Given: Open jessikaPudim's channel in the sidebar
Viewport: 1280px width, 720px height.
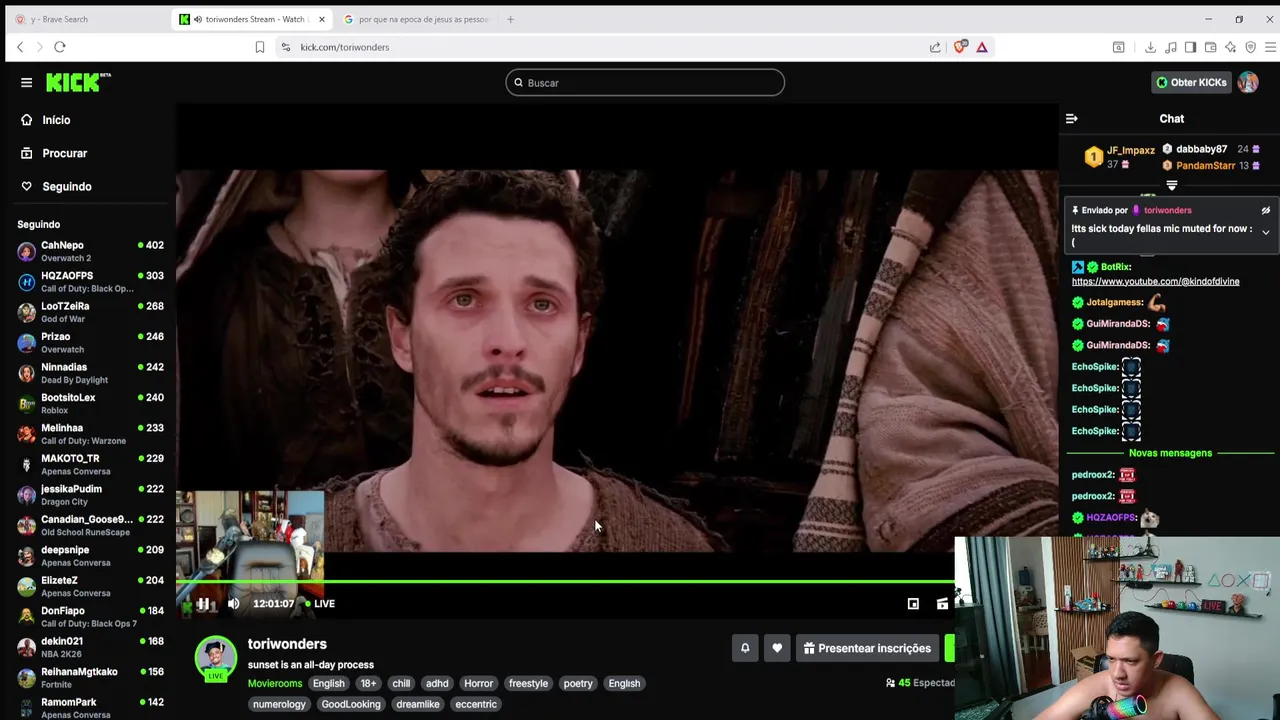Looking at the screenshot, I should [90, 495].
